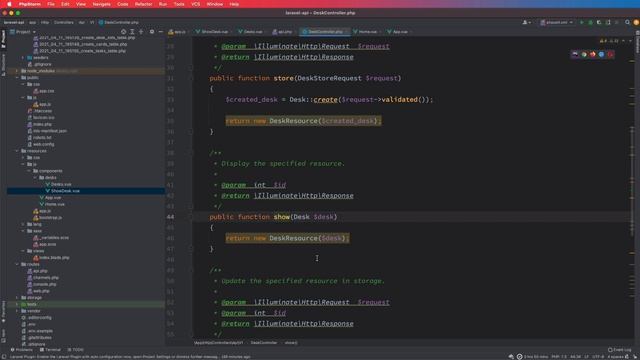Click the expand all icon in Project panel
The height and width of the screenshot is (360, 640).
[x=132, y=31]
